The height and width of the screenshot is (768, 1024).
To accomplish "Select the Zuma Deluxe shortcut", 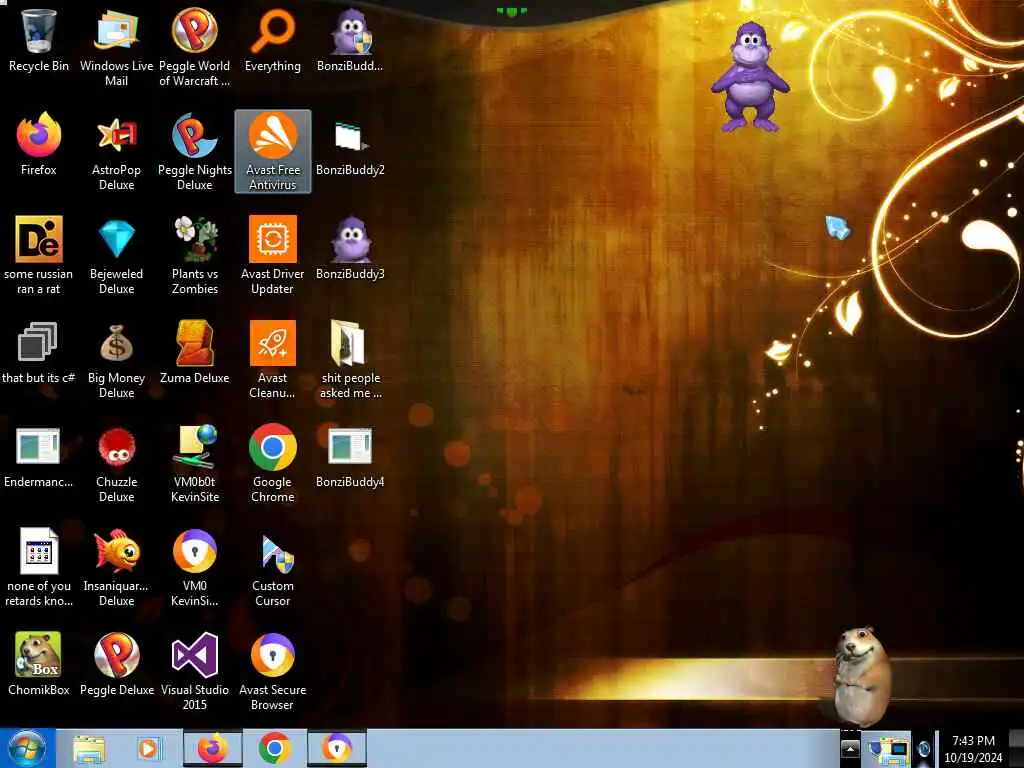I will pos(195,353).
